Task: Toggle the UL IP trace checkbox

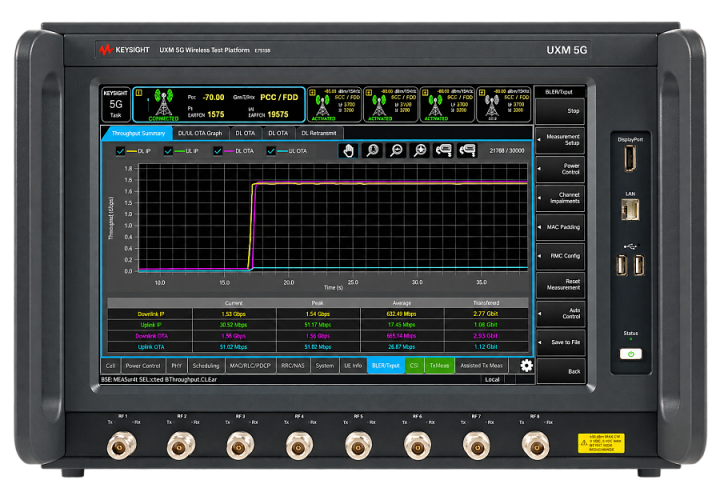Action: coord(169,151)
